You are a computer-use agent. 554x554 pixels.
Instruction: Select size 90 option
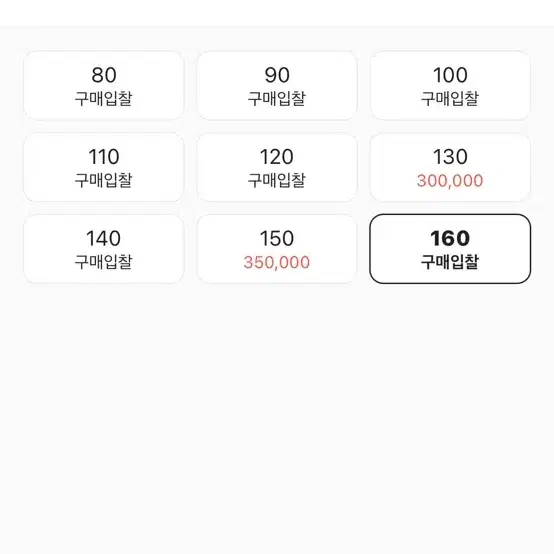(x=277, y=86)
